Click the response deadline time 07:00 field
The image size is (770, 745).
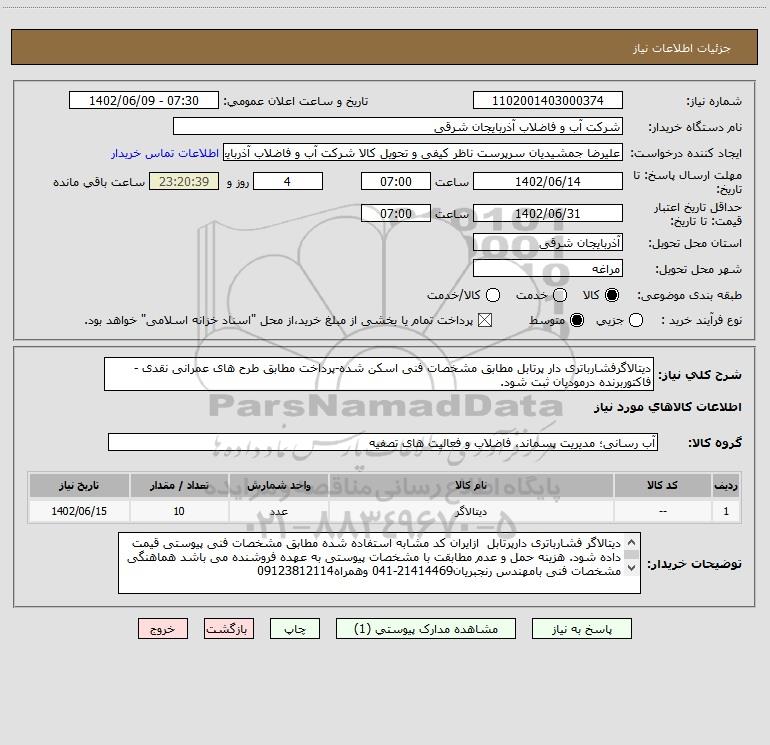pyautogui.click(x=396, y=181)
